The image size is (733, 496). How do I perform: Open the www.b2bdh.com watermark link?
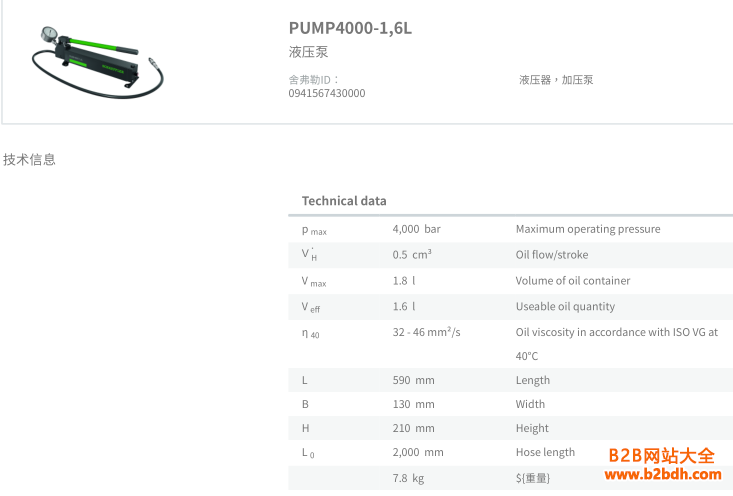click(663, 474)
